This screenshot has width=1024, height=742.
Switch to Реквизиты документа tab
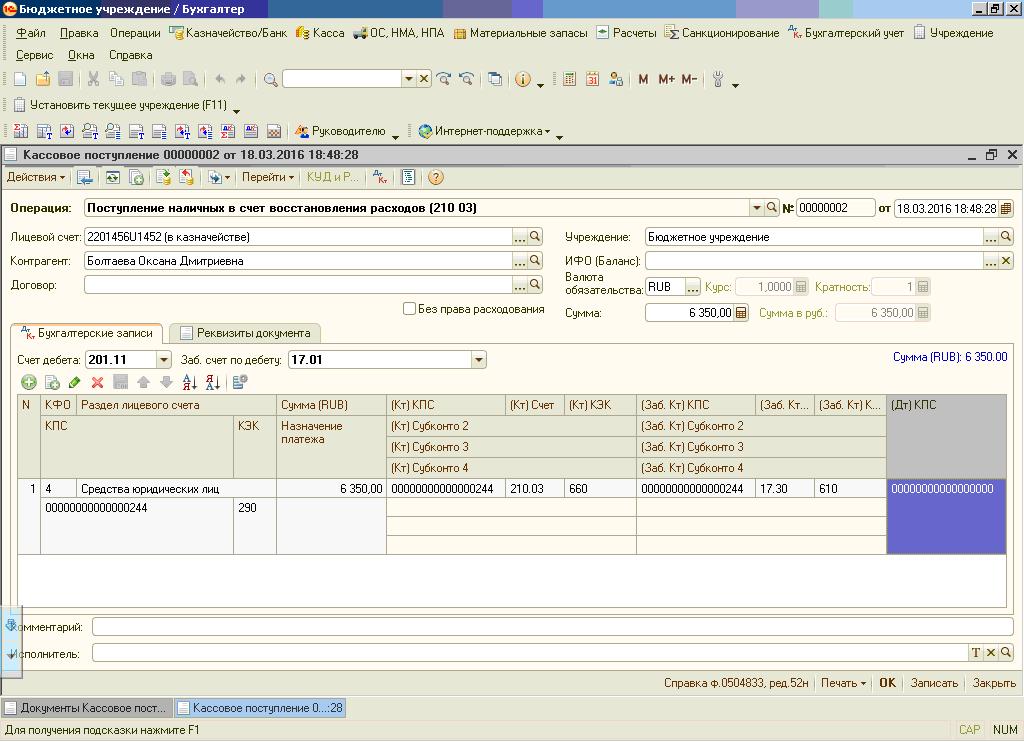245,333
